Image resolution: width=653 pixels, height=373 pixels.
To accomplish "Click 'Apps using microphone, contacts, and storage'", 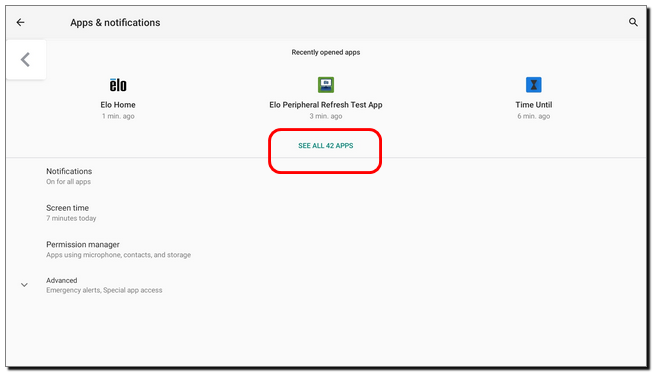I will 118,255.
